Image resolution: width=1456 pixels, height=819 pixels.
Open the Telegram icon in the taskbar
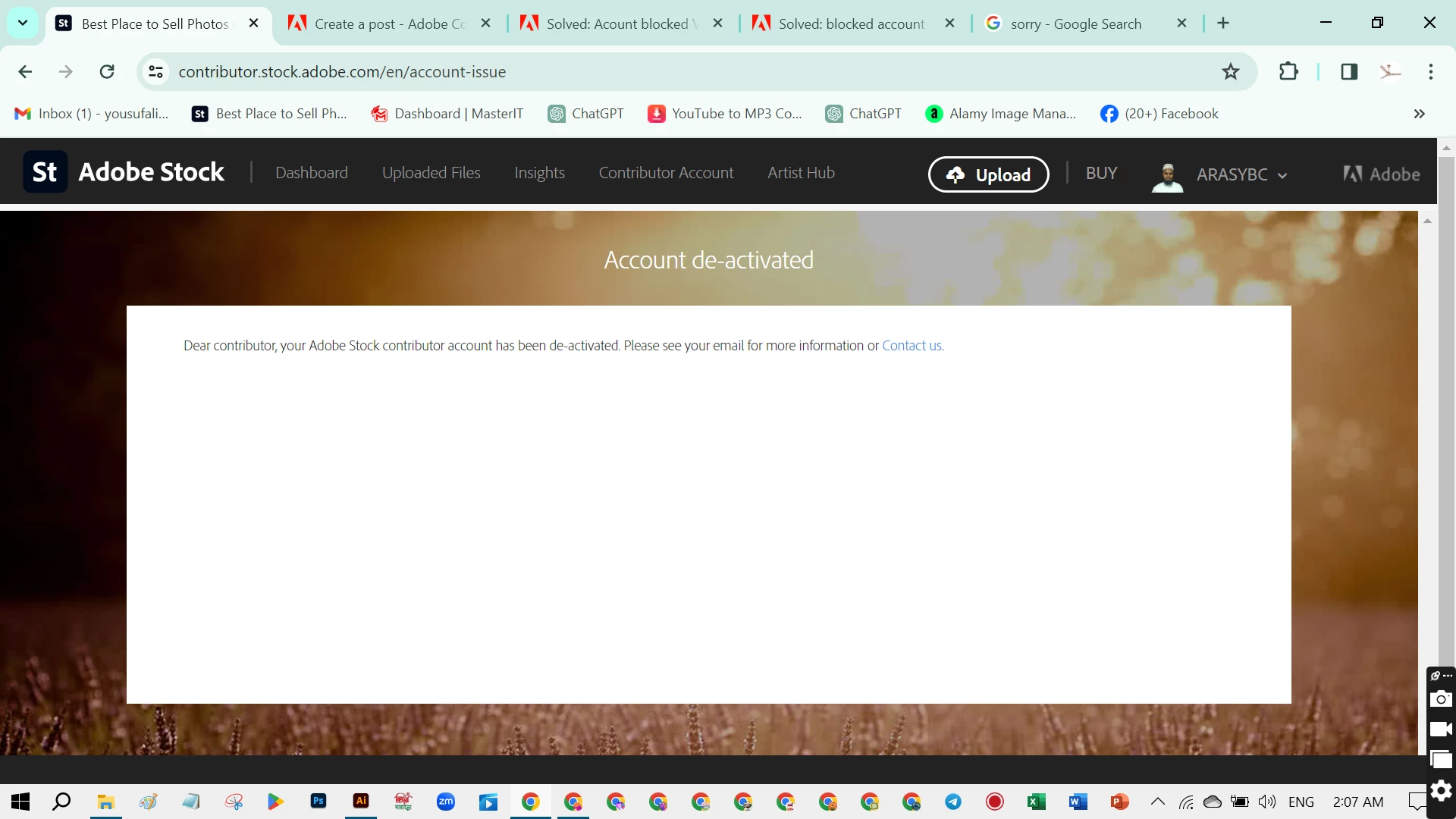953,802
